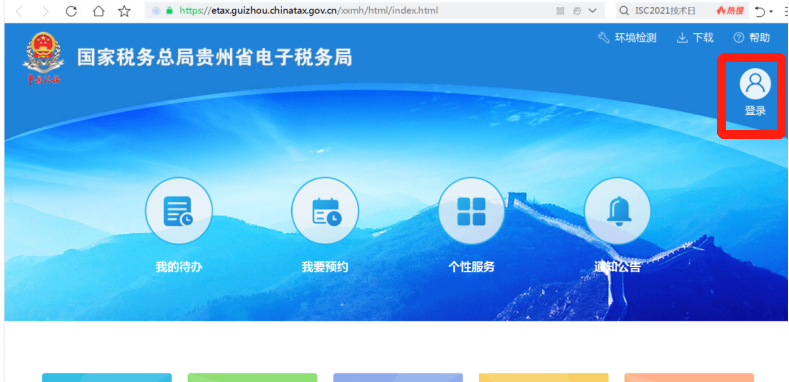
Task: Go to browser home page icon
Action: pos(98,11)
